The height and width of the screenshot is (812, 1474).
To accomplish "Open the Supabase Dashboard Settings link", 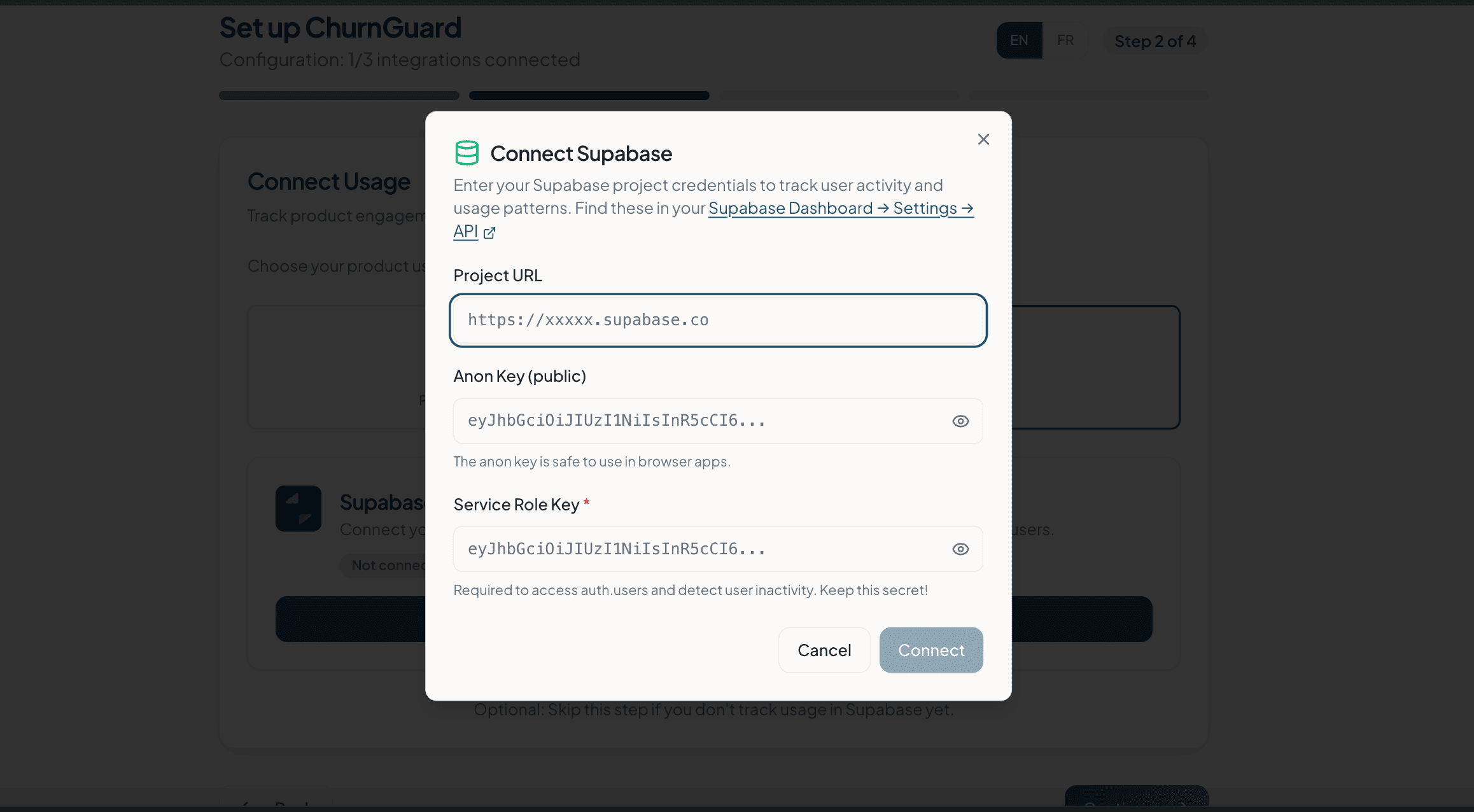I will 840,209.
